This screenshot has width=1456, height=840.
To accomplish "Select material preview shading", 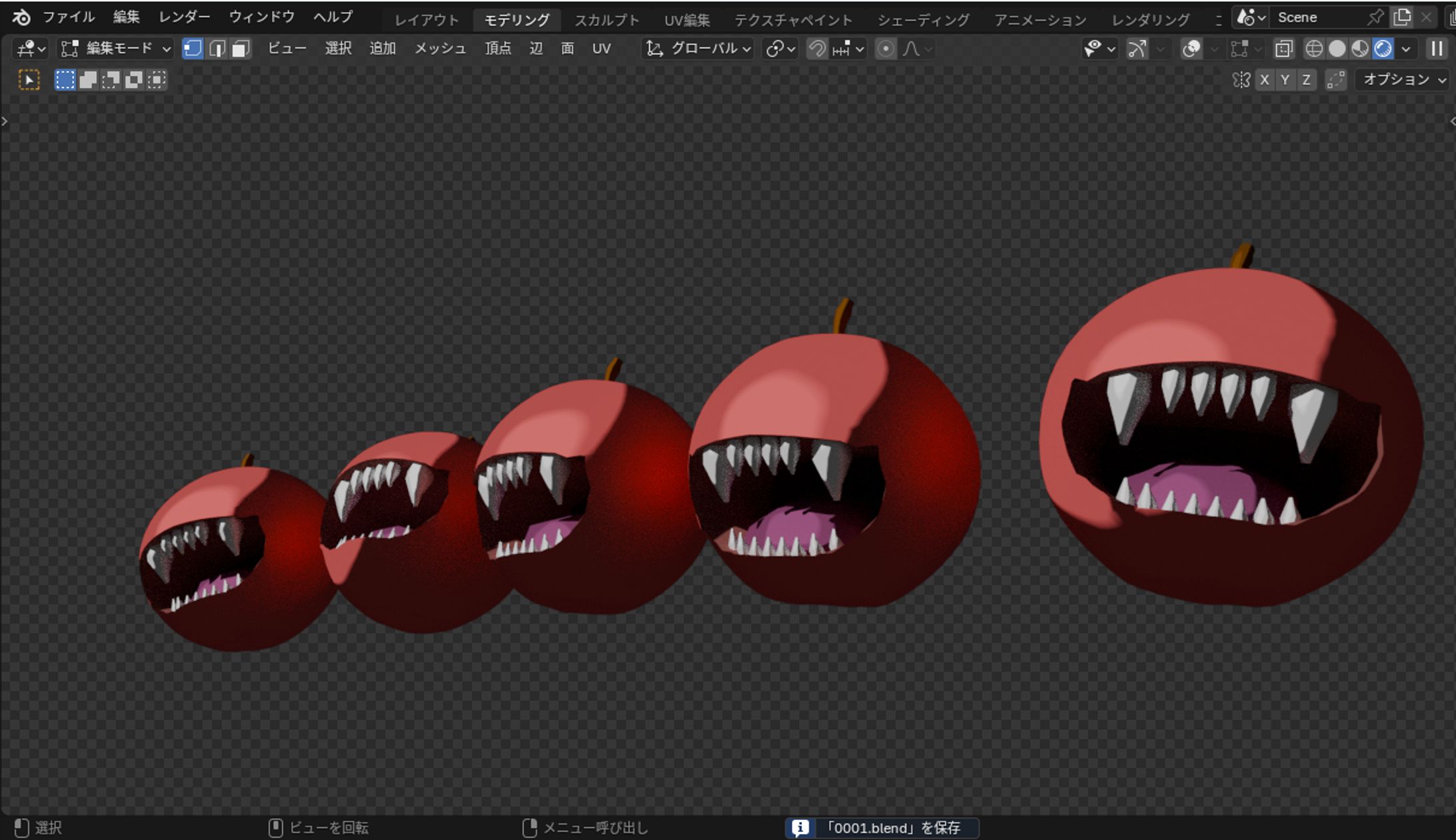I will (1359, 49).
